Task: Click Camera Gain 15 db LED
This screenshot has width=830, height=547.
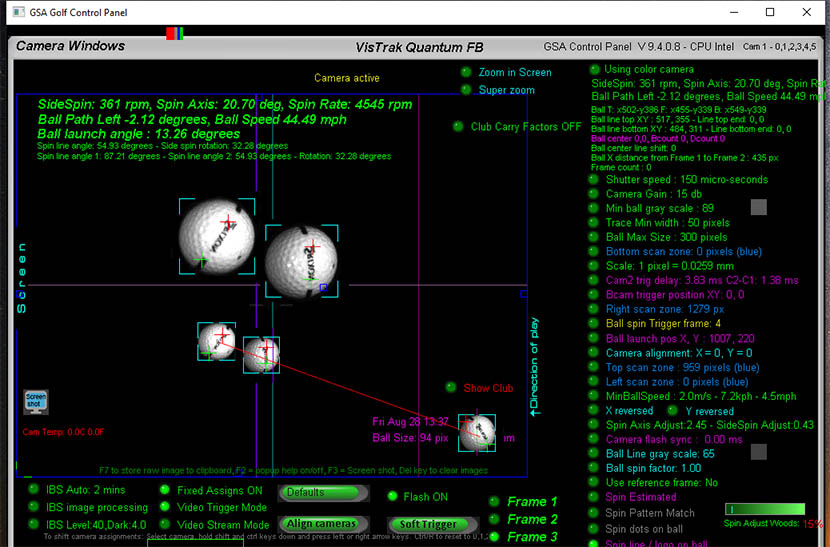Action: coord(594,194)
